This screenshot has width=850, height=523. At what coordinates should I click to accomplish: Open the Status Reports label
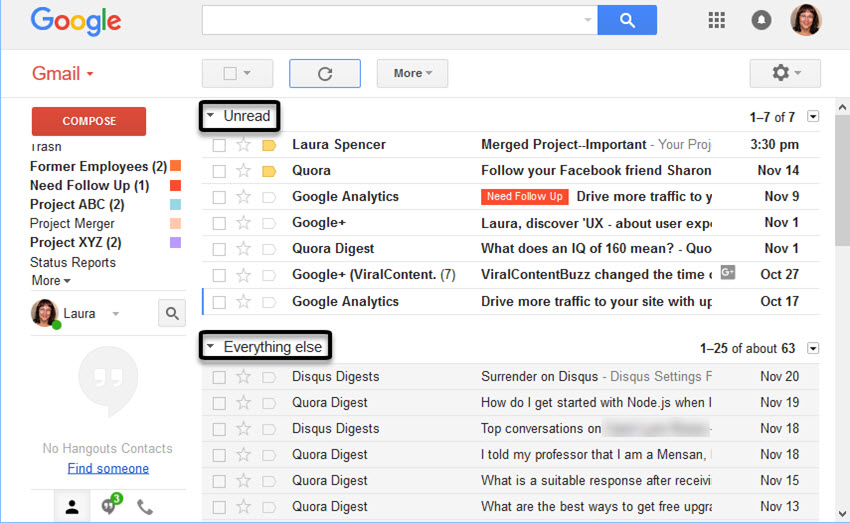(73, 262)
